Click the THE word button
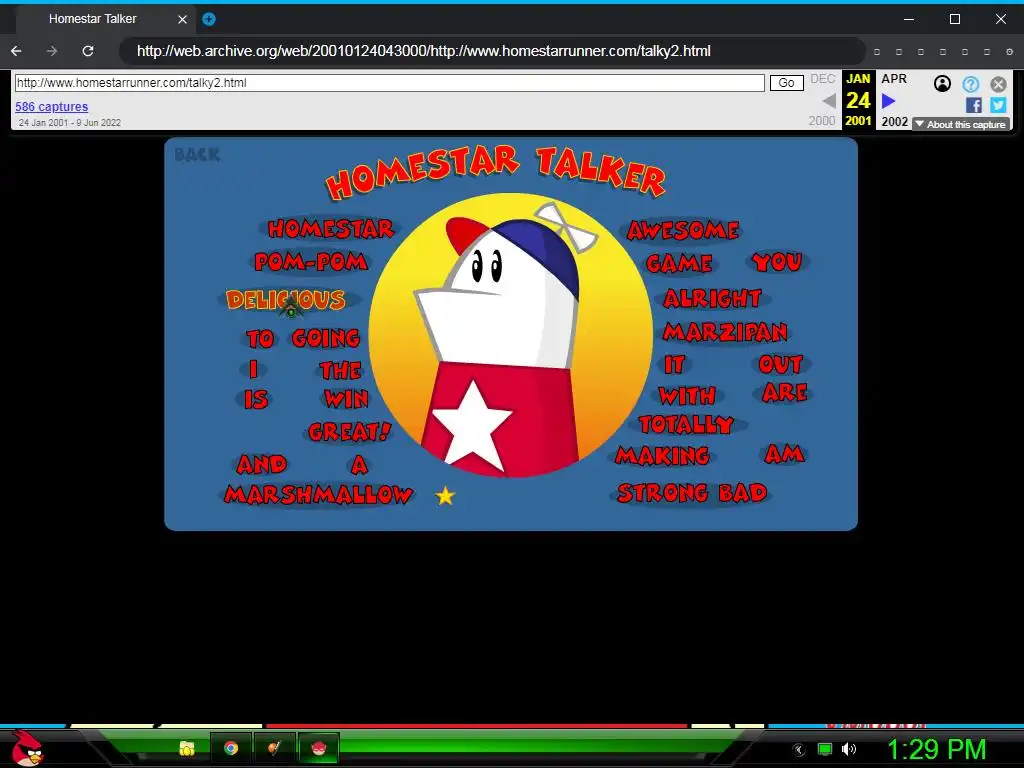Viewport: 1024px width, 768px height. click(340, 371)
